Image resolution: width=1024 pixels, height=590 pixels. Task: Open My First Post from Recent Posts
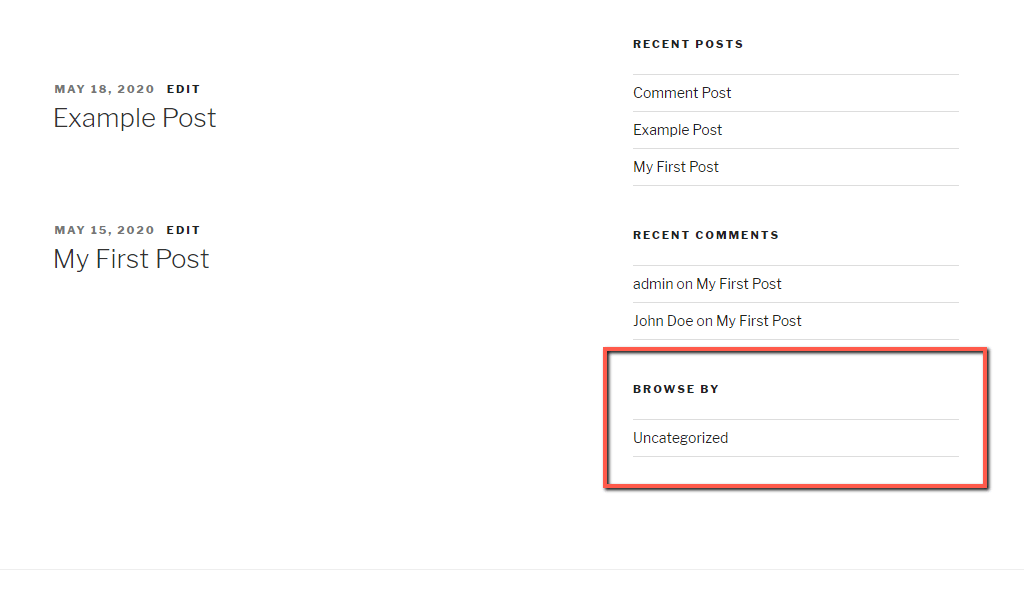click(675, 166)
